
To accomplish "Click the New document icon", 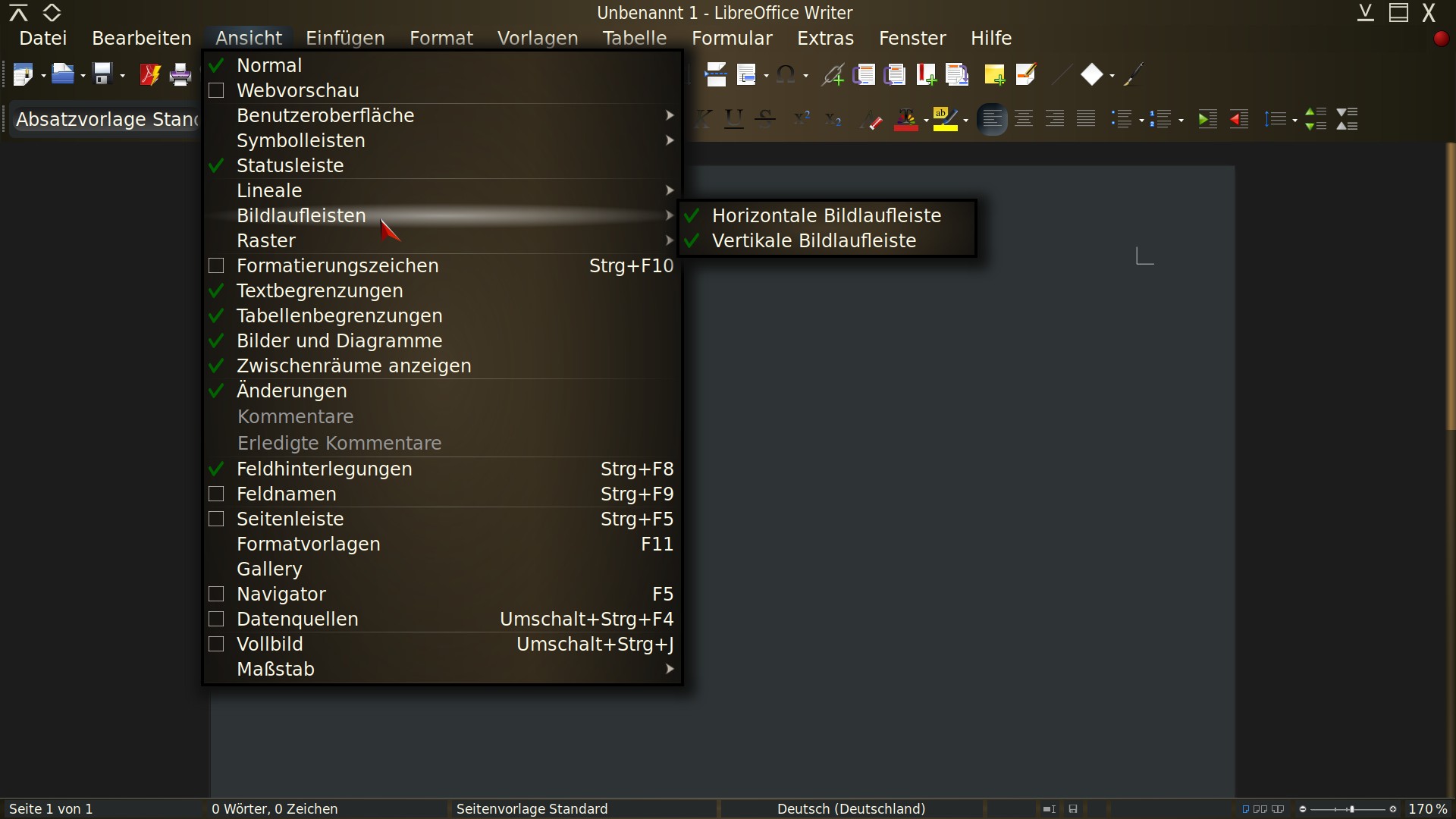I will point(23,74).
